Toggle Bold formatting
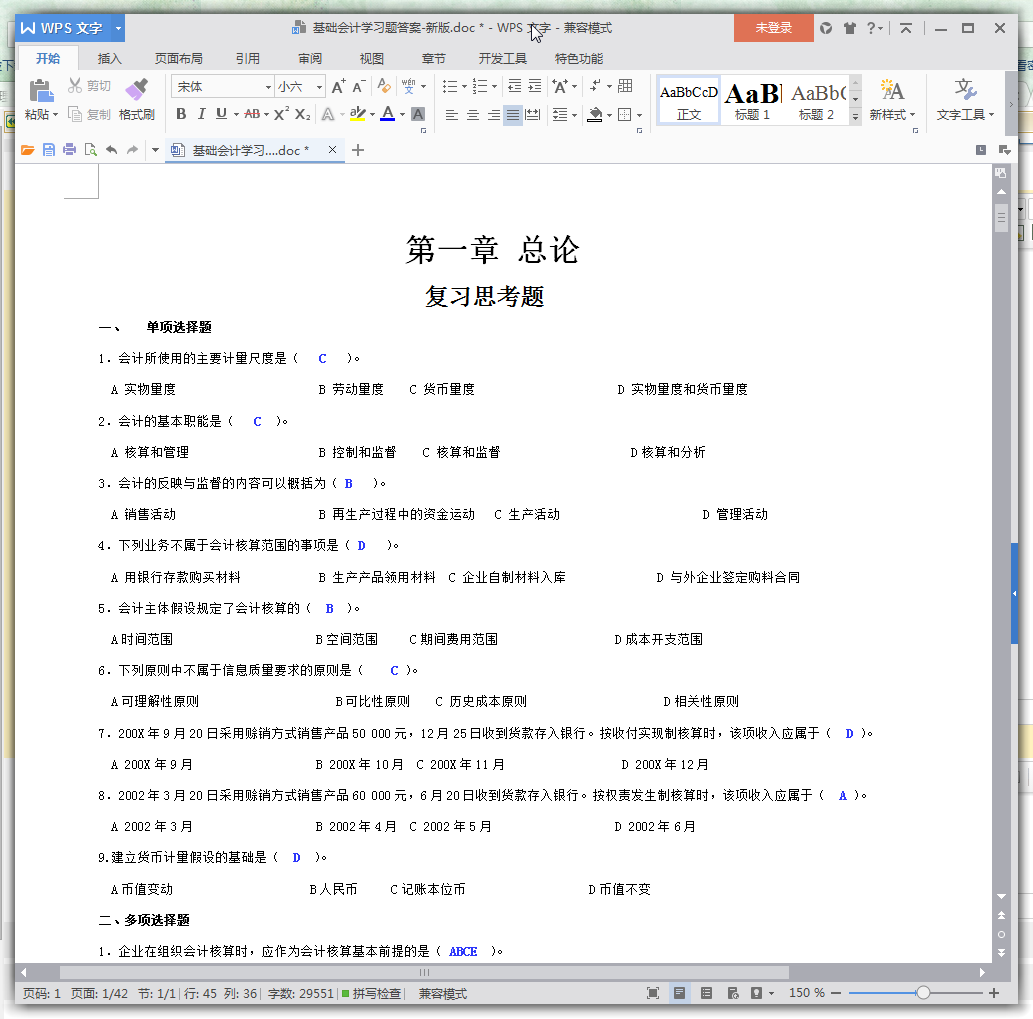The image size is (1033, 1019). pyautogui.click(x=181, y=114)
